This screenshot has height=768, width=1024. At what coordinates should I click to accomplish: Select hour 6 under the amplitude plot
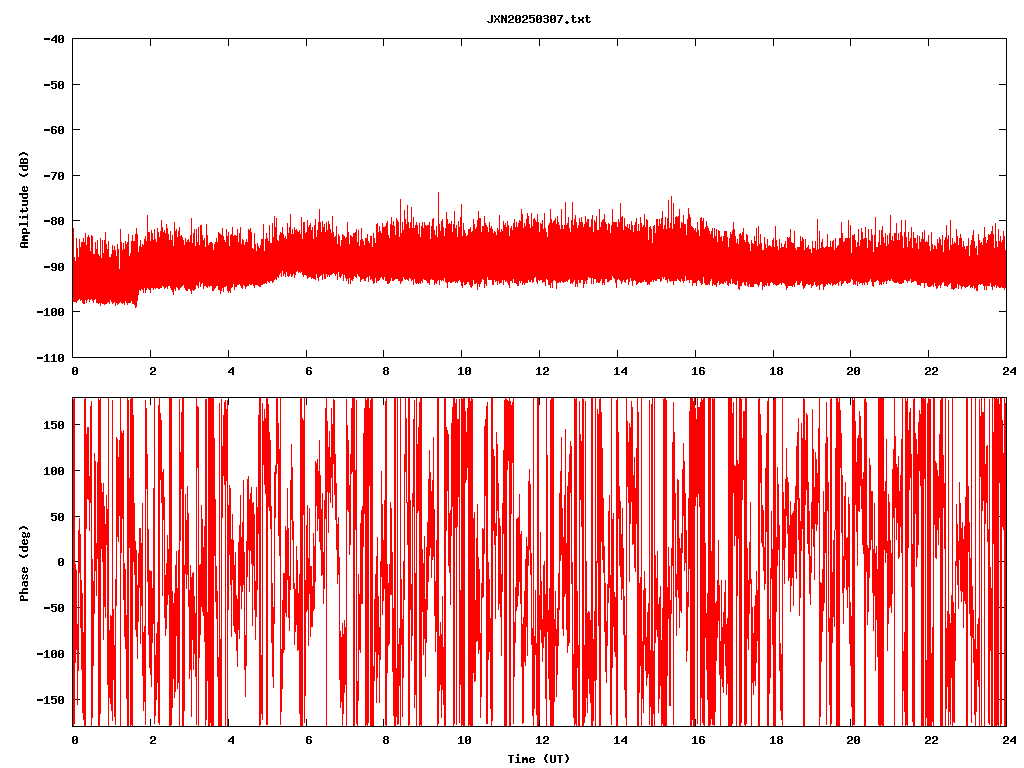coord(309,372)
